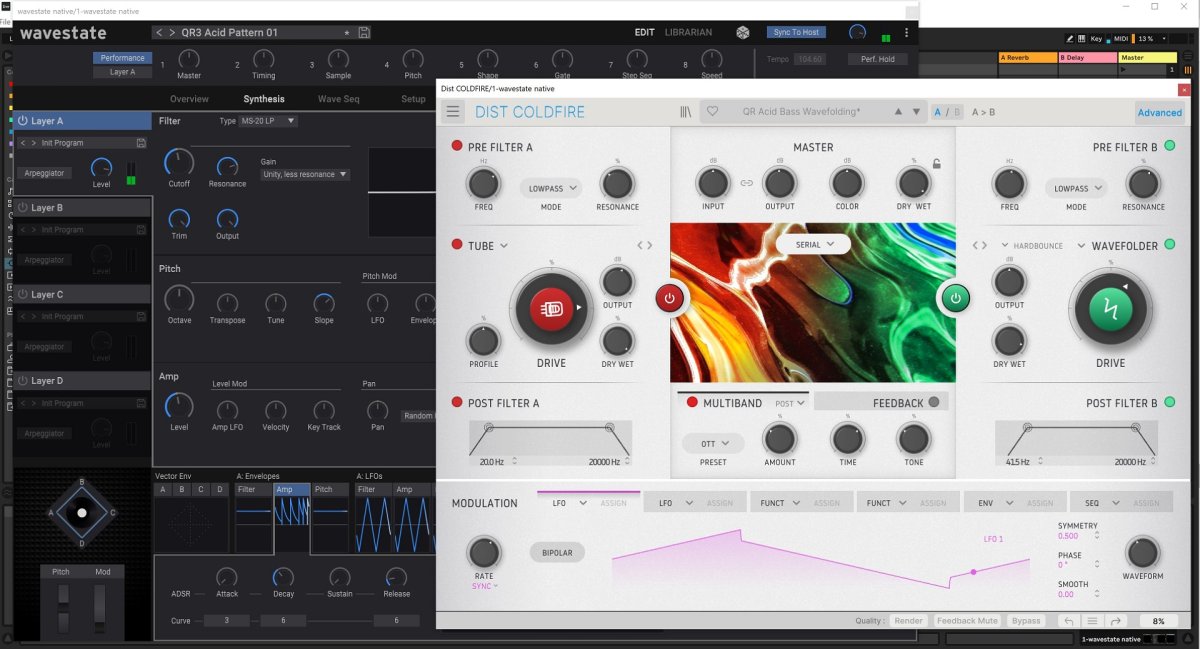
Task: Favorite the QR Acid Bass Wavefolding preset
Action: pos(713,112)
